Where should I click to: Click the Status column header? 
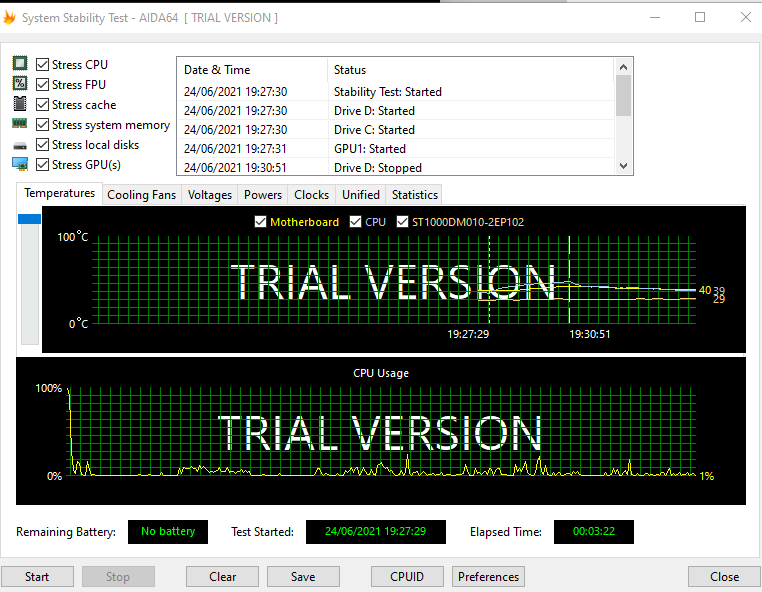tap(471, 70)
